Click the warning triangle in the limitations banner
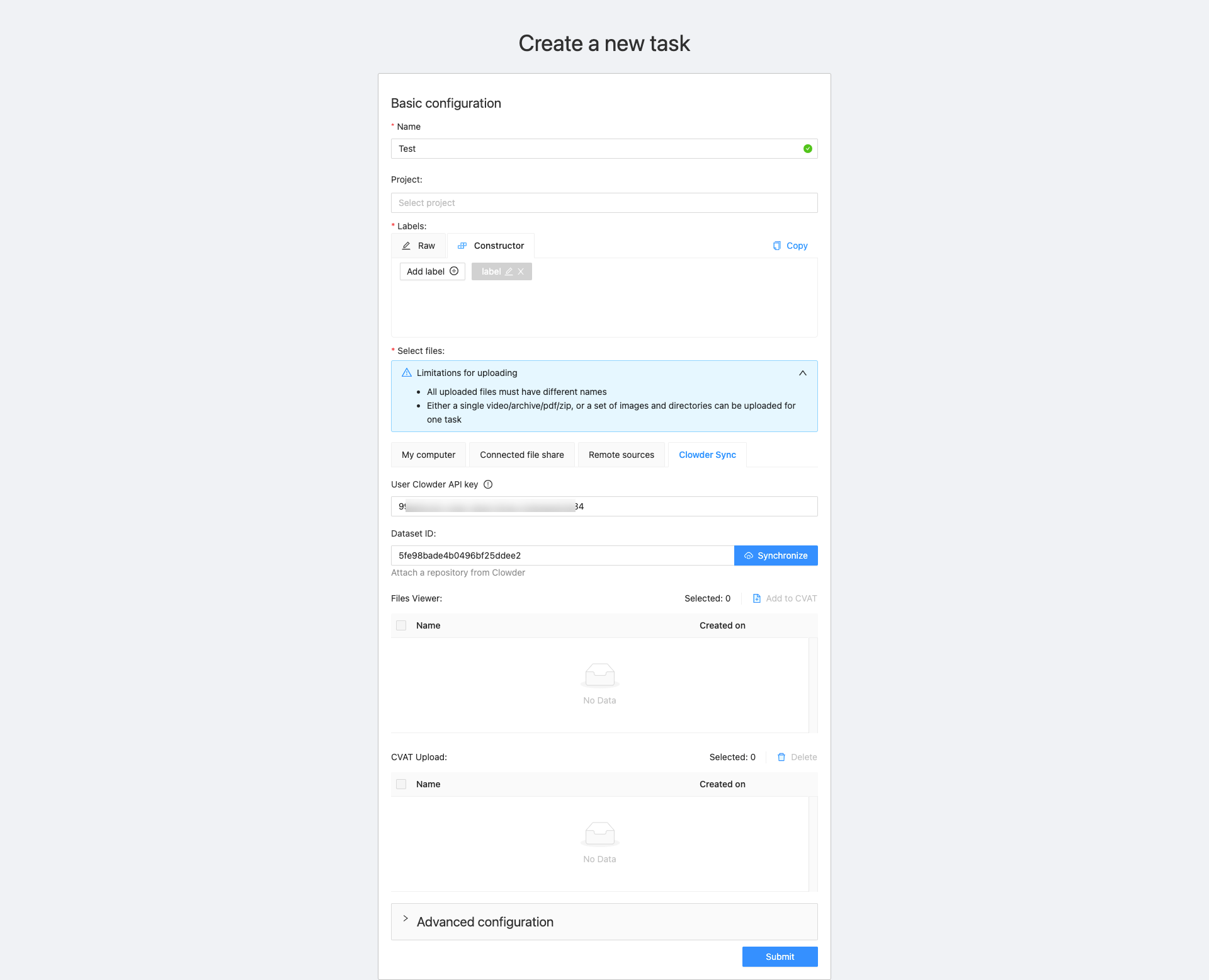The image size is (1209, 980). (406, 373)
